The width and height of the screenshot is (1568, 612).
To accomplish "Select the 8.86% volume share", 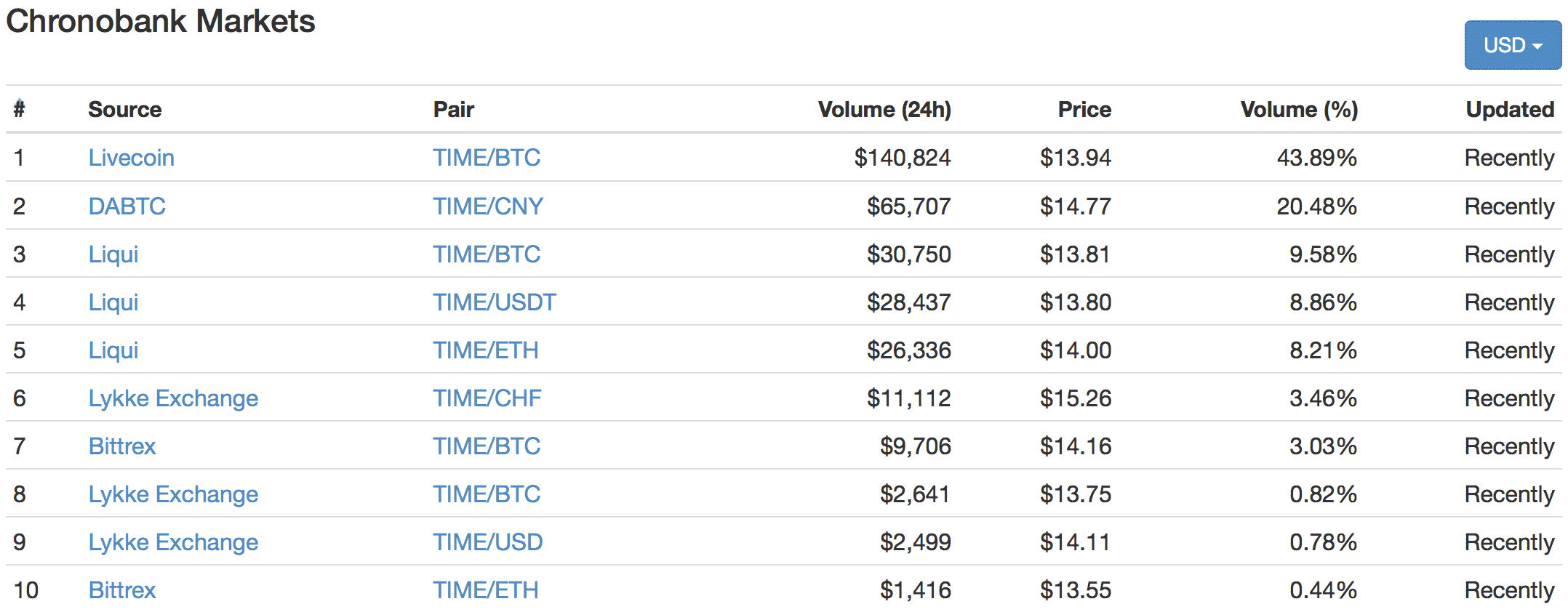I will 1323,302.
